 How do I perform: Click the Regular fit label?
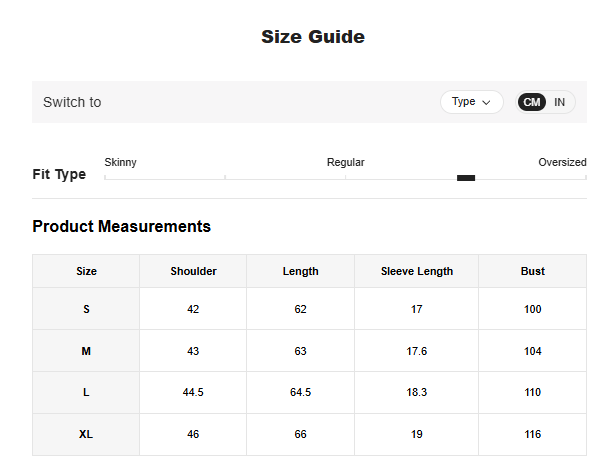pyautogui.click(x=345, y=162)
